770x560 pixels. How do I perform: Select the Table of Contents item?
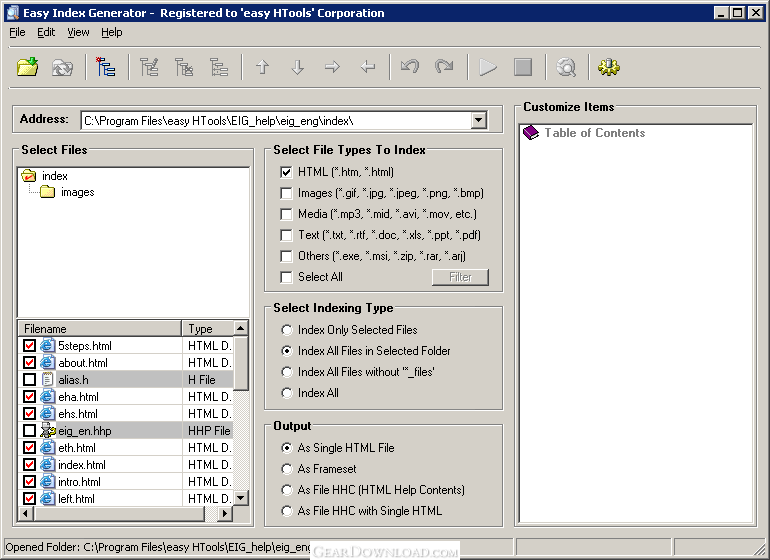click(x=595, y=133)
